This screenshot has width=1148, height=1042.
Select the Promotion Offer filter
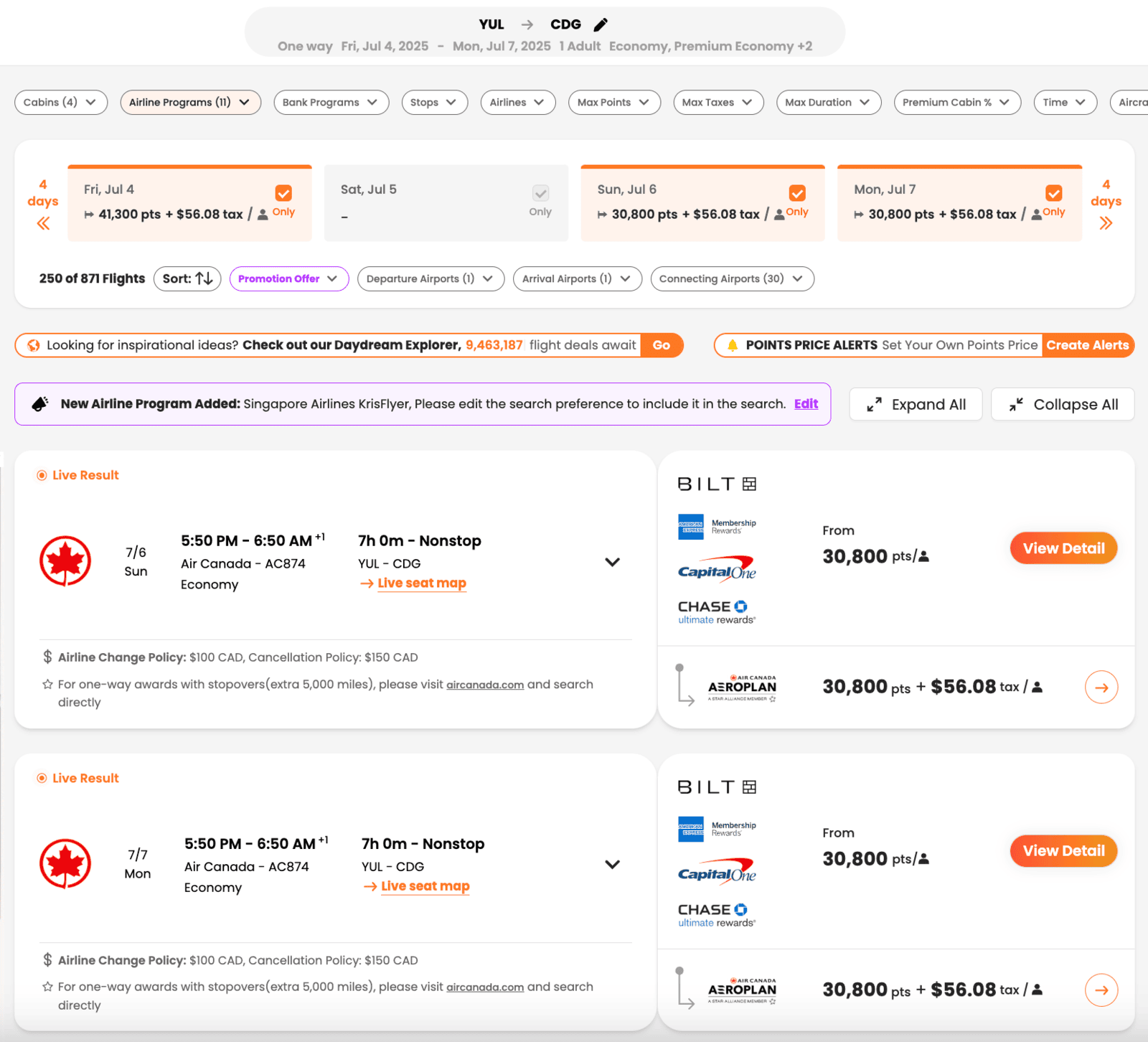pyautogui.click(x=288, y=278)
